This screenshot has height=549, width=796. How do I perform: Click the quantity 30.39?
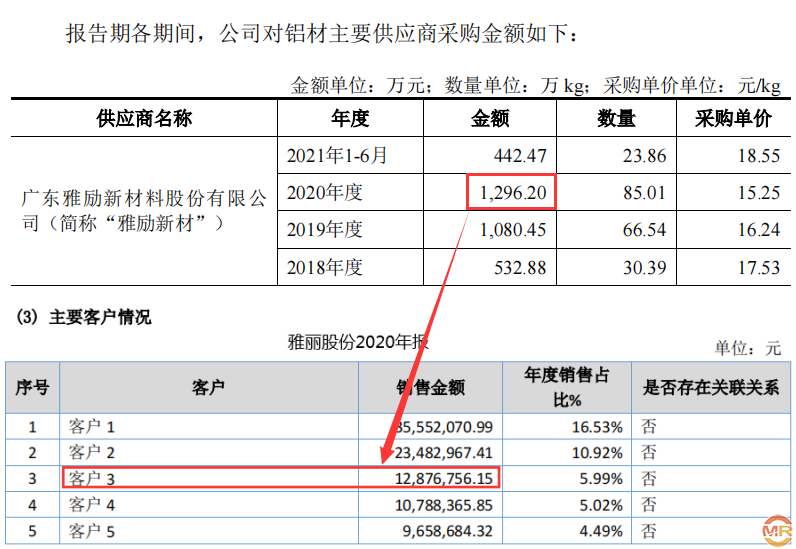(644, 267)
